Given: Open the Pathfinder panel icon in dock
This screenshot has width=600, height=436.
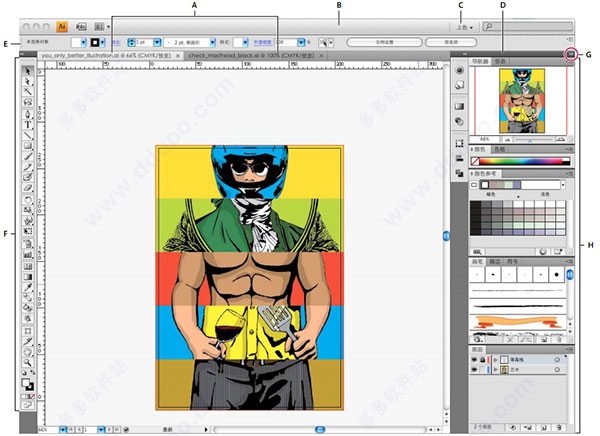Looking at the screenshot, I should [x=460, y=173].
